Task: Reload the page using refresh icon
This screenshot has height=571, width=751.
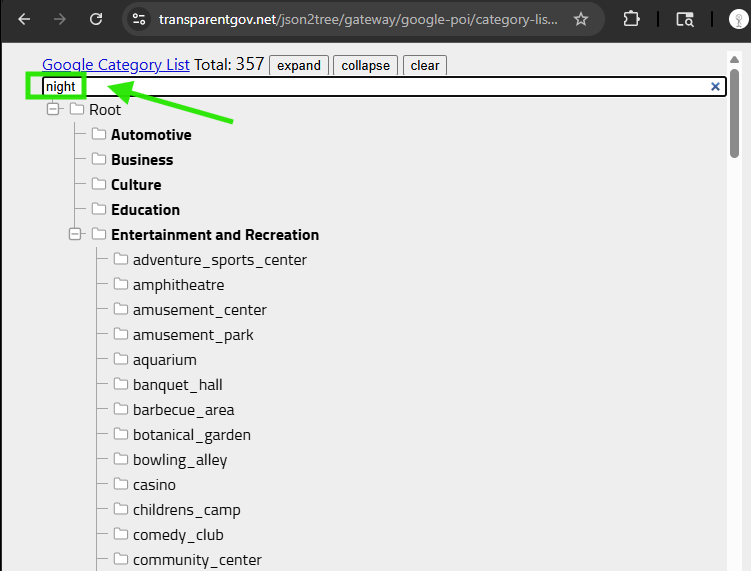Action: tap(96, 19)
